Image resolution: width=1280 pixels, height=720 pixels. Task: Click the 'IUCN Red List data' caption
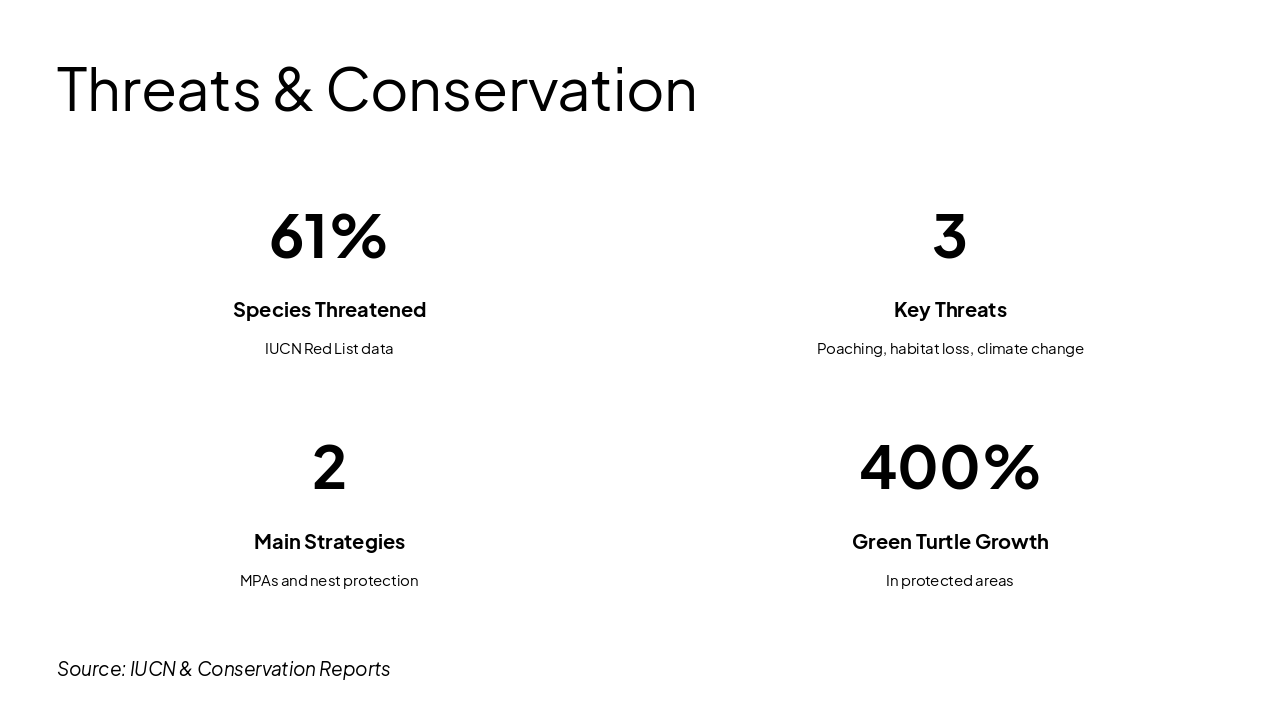(x=329, y=349)
